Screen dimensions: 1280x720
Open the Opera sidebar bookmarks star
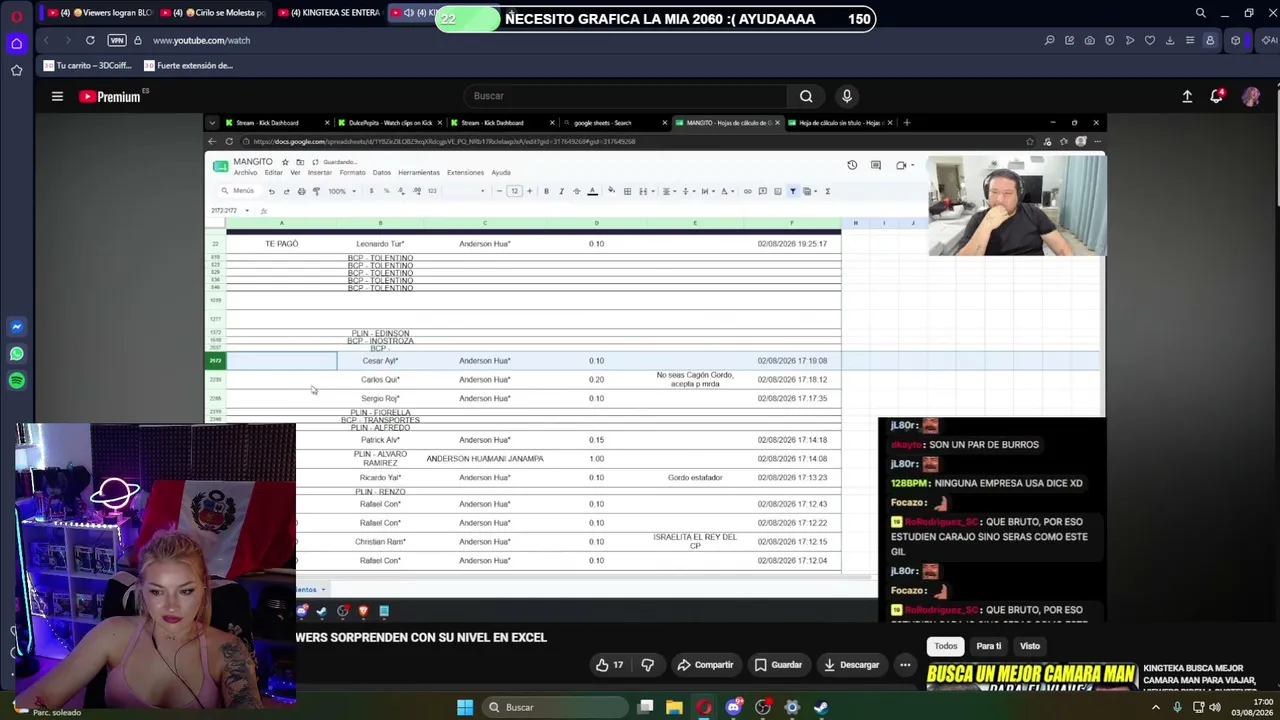tap(16, 70)
